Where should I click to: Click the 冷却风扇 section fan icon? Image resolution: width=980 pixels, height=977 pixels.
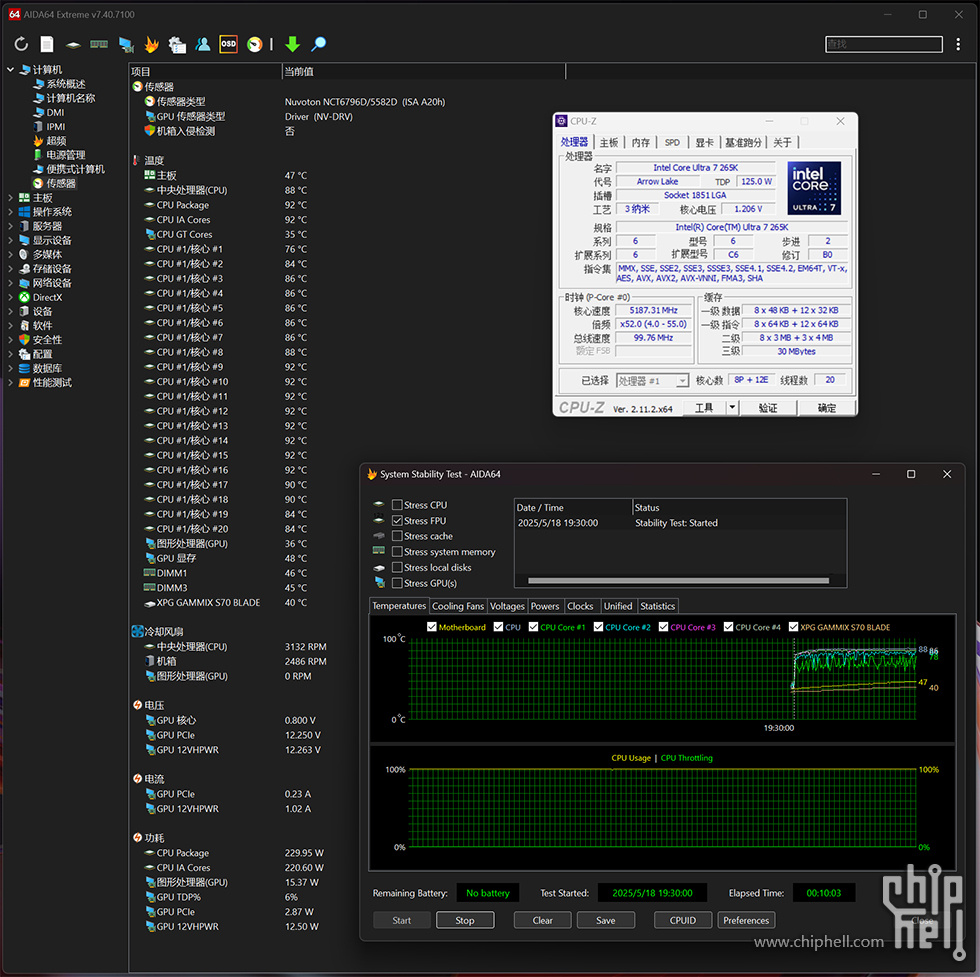pyautogui.click(x=138, y=631)
